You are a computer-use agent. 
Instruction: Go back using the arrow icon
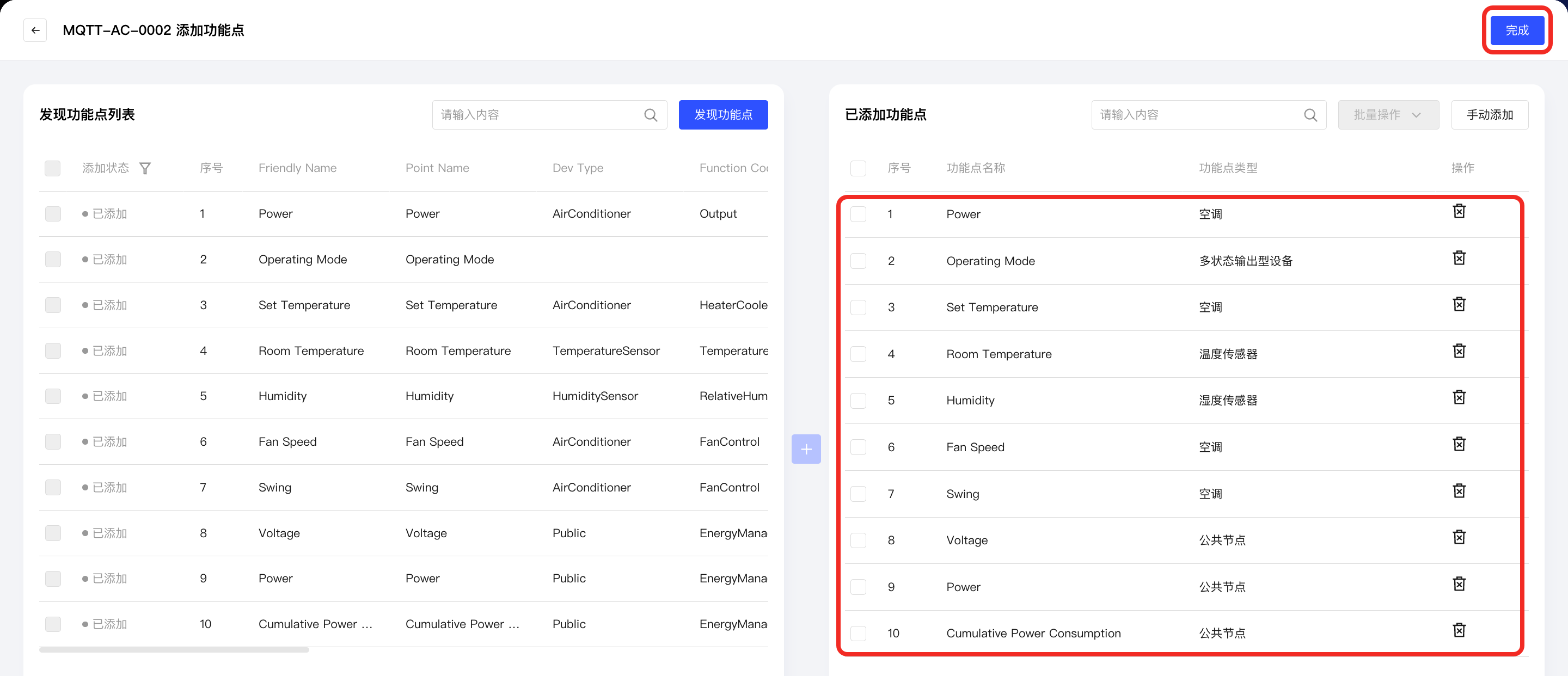[35, 30]
